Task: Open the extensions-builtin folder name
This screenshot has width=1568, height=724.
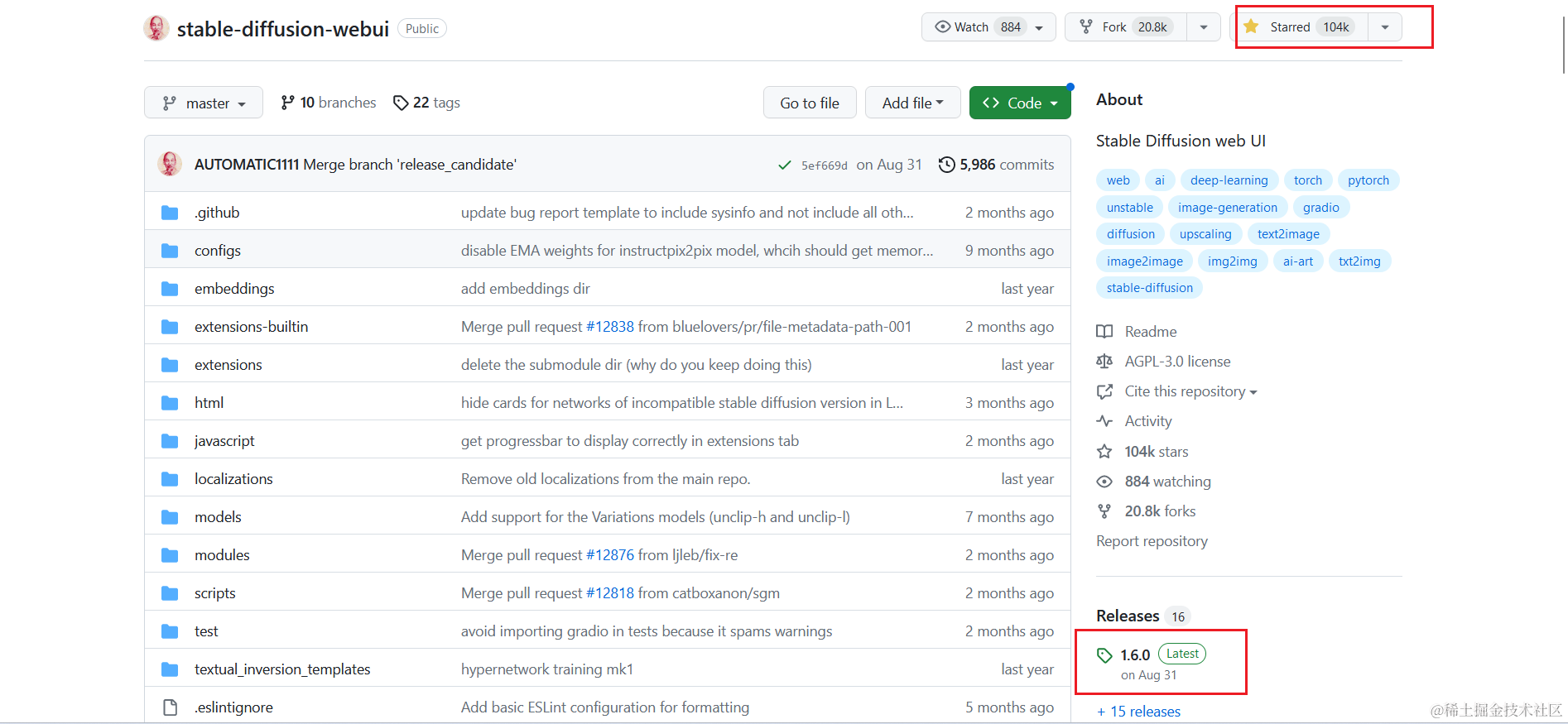Action: point(252,327)
